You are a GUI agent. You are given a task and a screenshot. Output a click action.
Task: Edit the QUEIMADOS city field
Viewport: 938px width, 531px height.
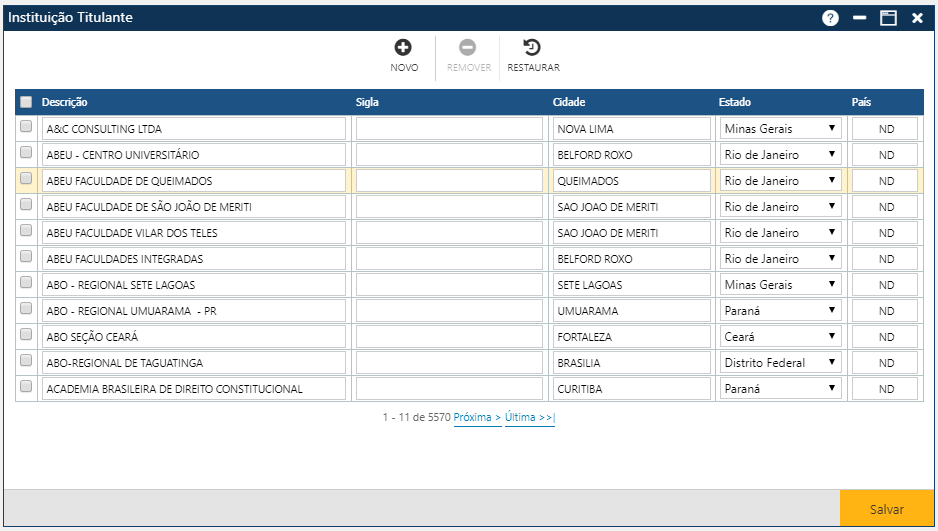click(632, 181)
